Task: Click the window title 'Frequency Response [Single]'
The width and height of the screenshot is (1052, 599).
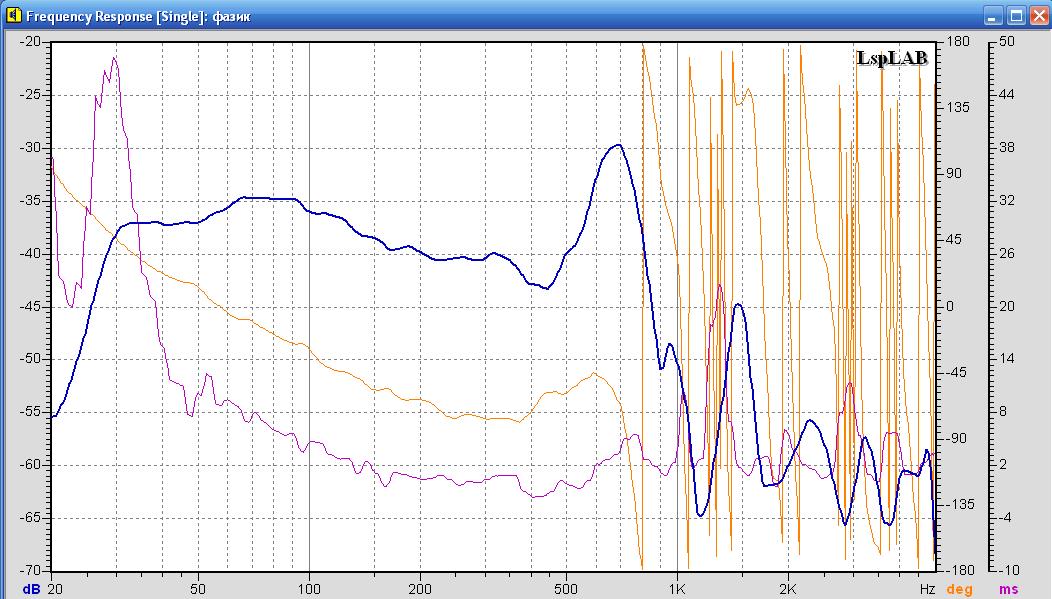Action: tap(116, 16)
